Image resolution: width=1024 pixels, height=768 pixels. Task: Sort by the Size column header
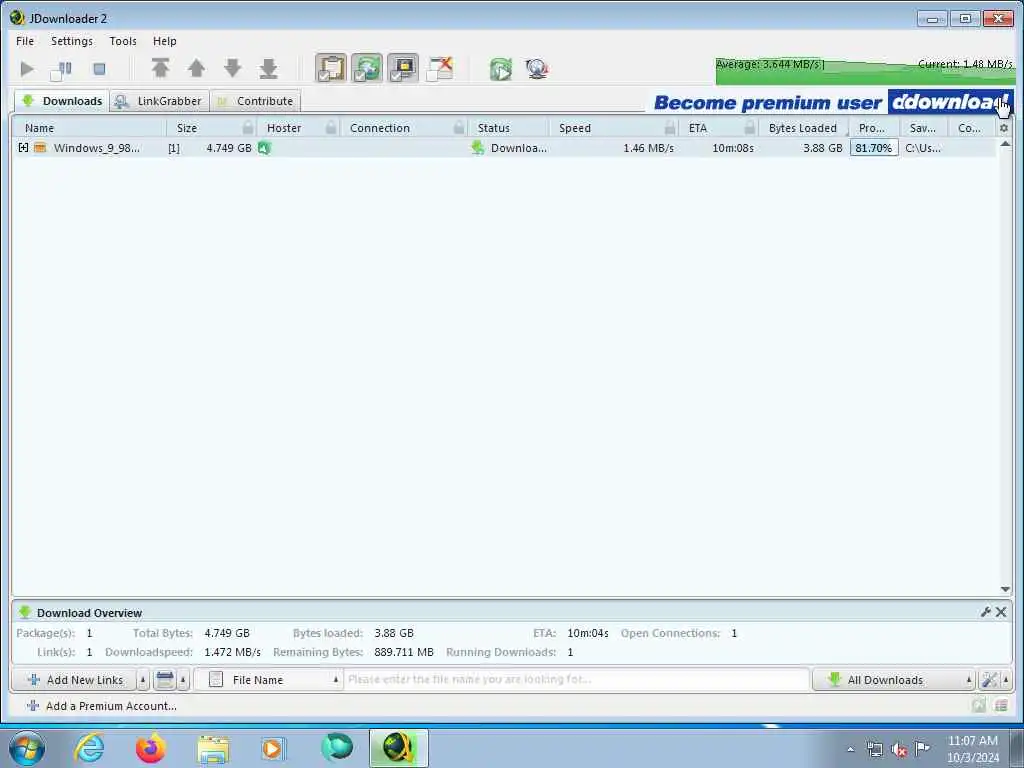click(x=186, y=128)
